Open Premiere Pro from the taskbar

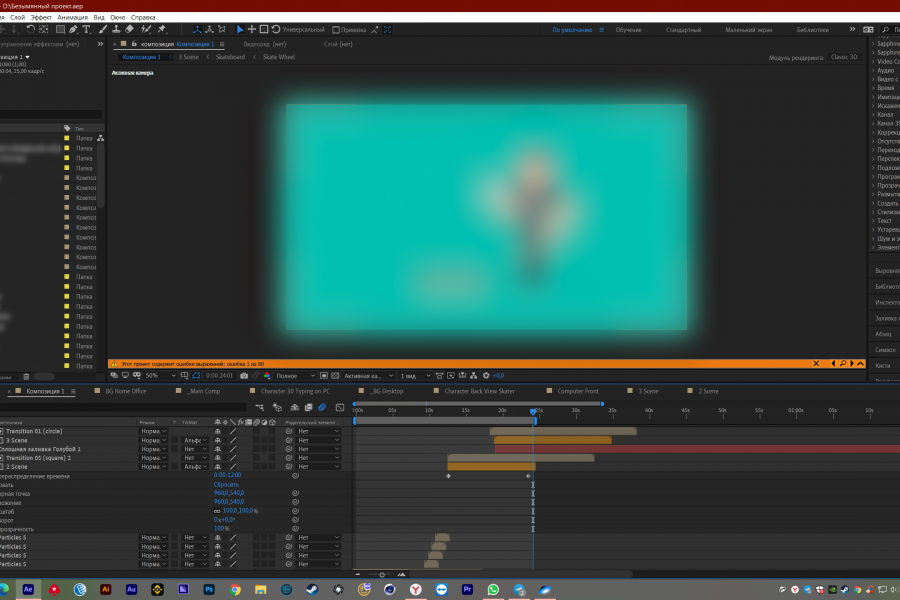(467, 590)
